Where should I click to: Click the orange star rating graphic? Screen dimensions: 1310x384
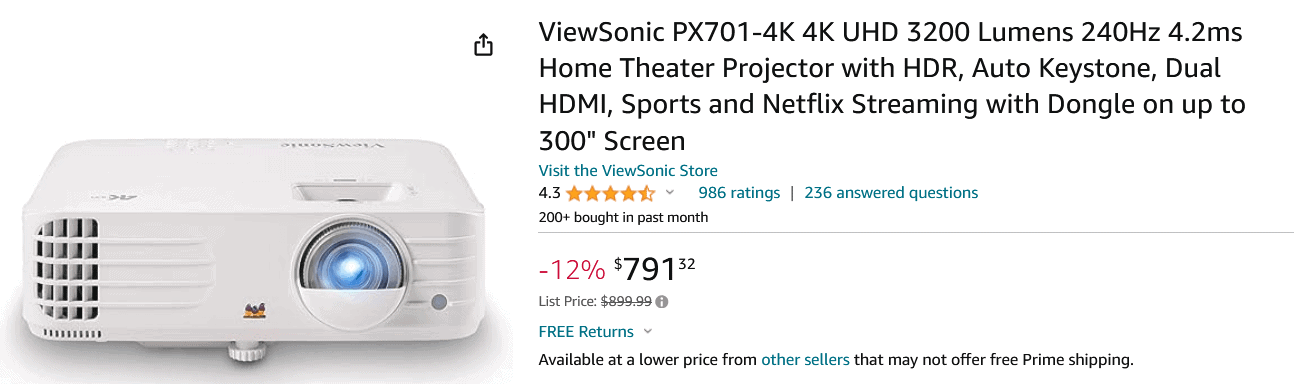[x=610, y=193]
